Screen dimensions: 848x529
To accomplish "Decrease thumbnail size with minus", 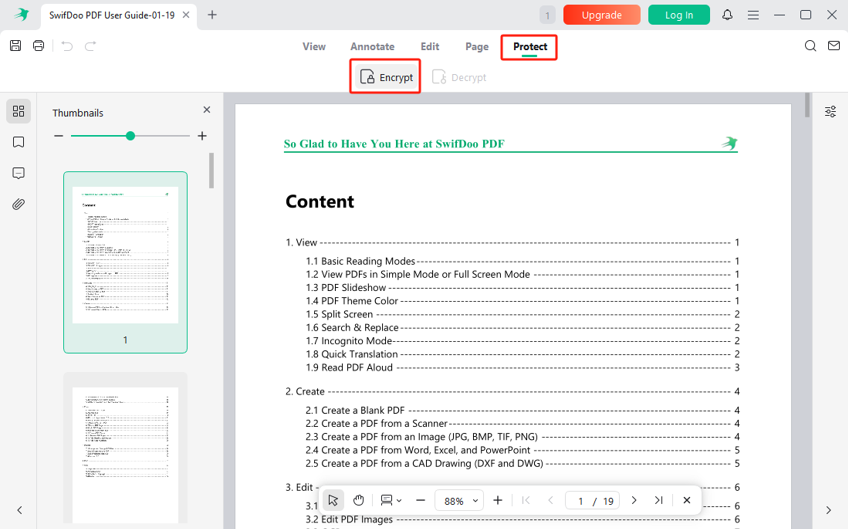I will (58, 136).
